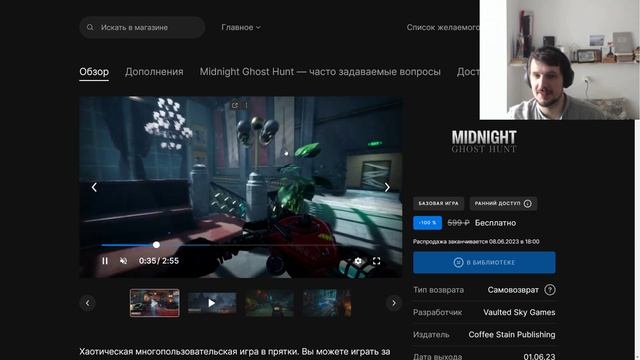The width and height of the screenshot is (640, 360).
Task: Open video settings gear
Action: tap(358, 261)
